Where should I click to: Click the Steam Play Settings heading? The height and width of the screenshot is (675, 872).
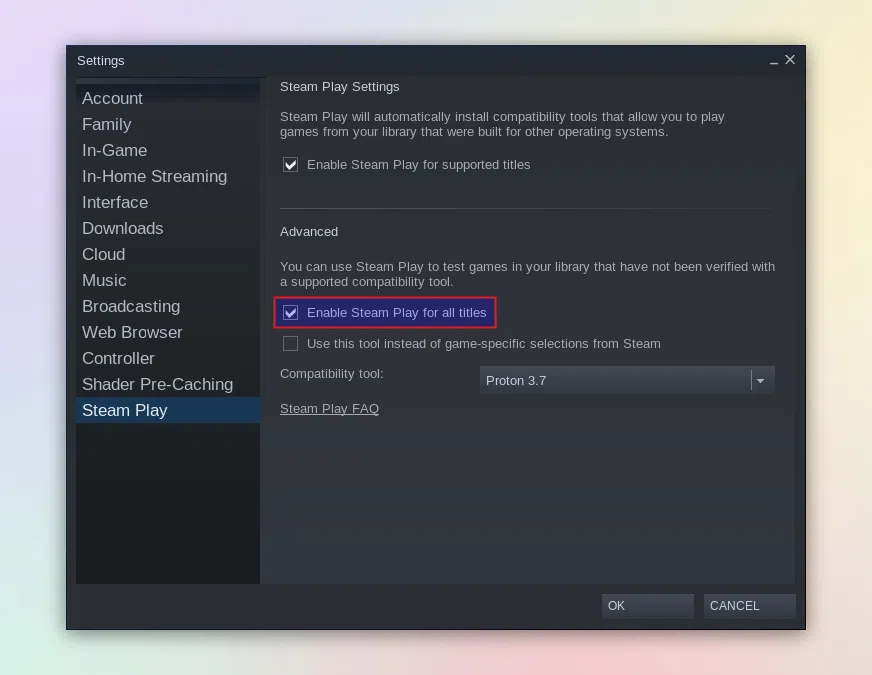339,87
